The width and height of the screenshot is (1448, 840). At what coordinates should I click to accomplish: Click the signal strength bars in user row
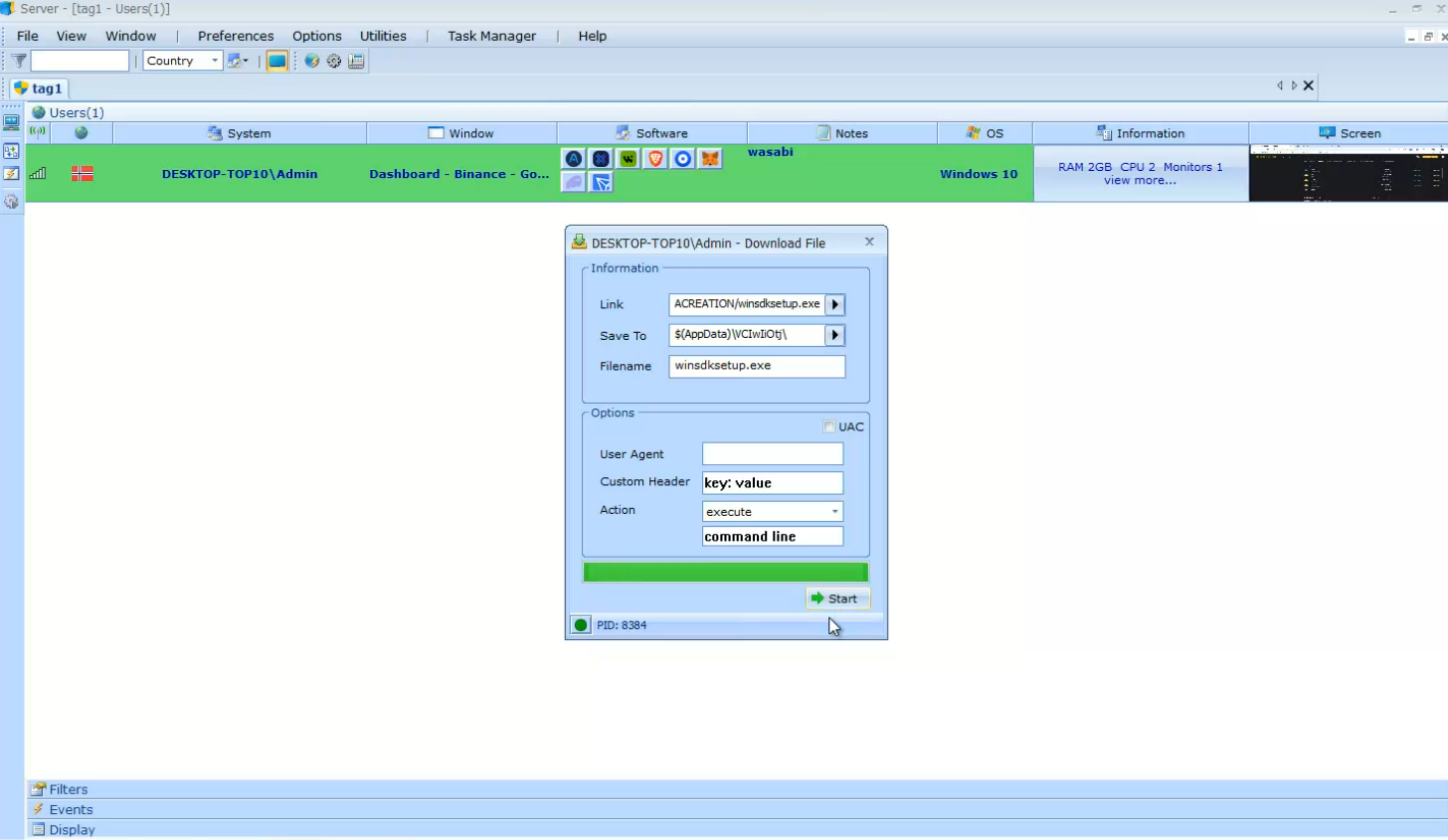point(38,173)
